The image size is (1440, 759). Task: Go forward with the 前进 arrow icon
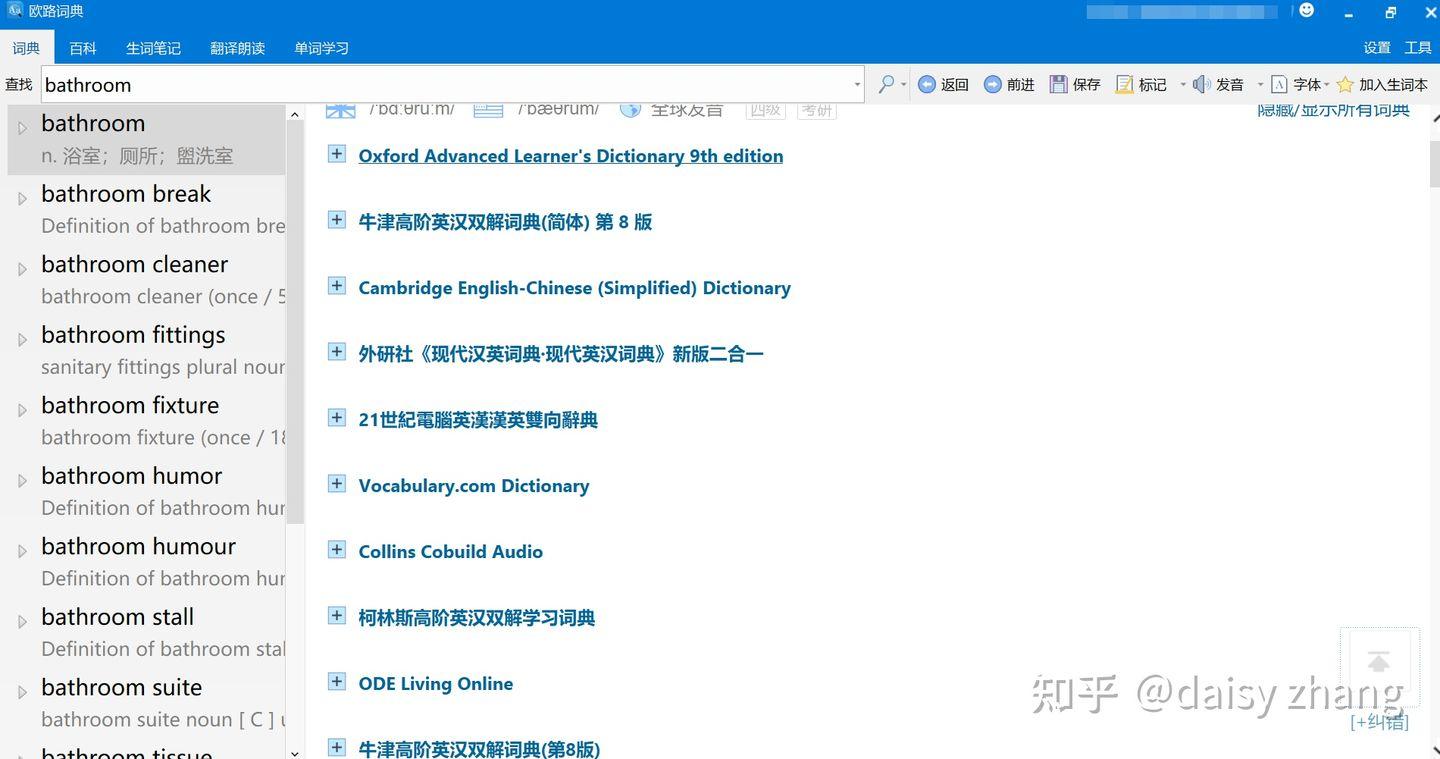tap(992, 85)
